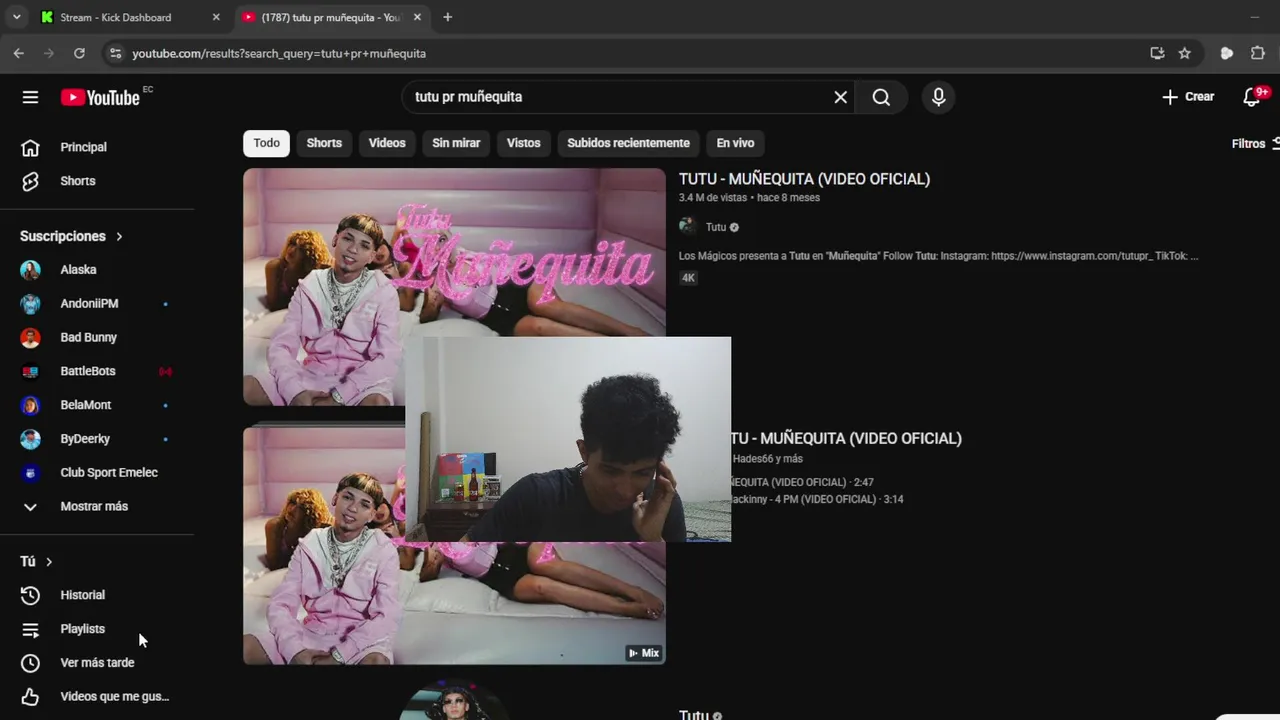Click the webcam overlay video
This screenshot has height=720, width=1280.
[568, 439]
